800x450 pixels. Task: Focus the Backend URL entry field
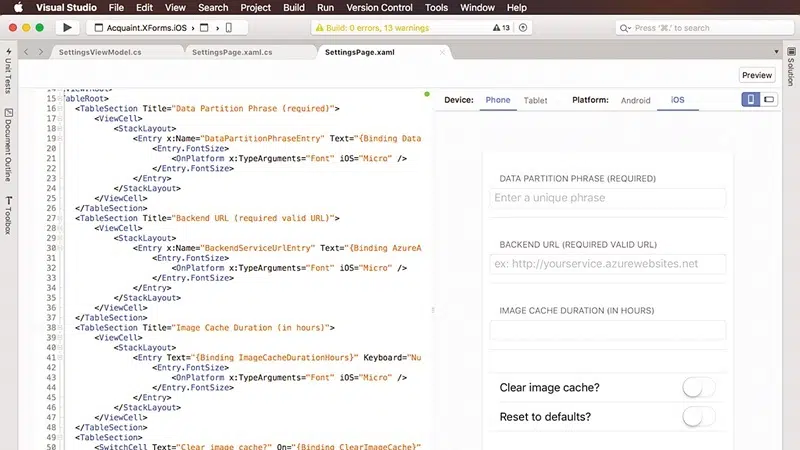607,264
